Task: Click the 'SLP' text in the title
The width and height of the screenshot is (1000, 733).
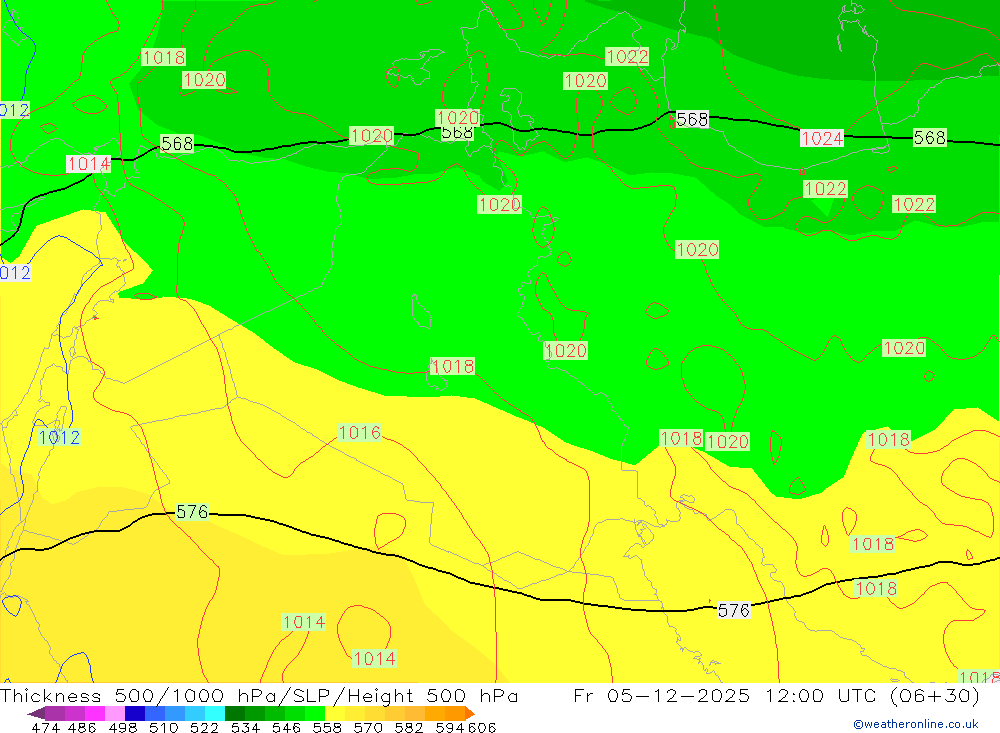Action: pyautogui.click(x=312, y=695)
